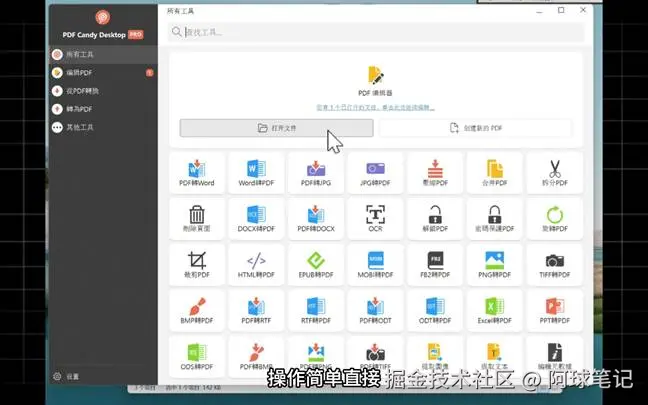Open the DOCX to PDF tool

[256, 219]
